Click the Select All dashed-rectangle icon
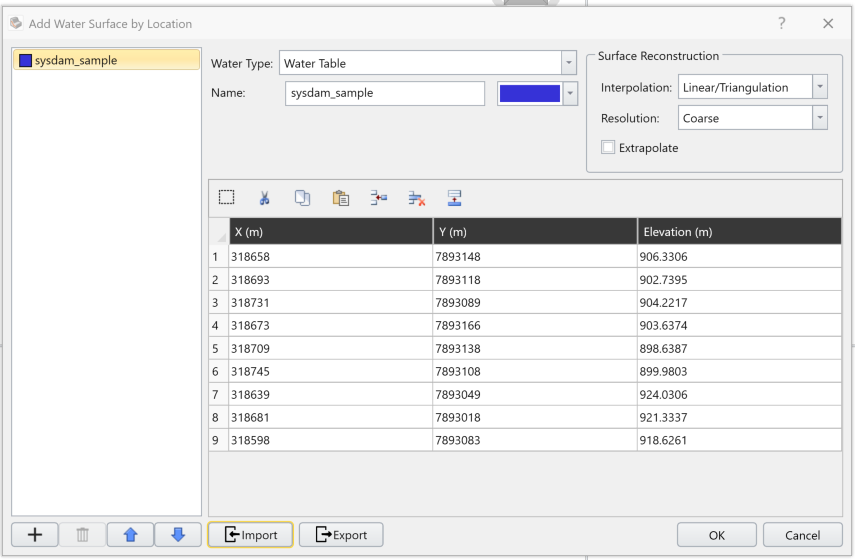 pos(227,198)
